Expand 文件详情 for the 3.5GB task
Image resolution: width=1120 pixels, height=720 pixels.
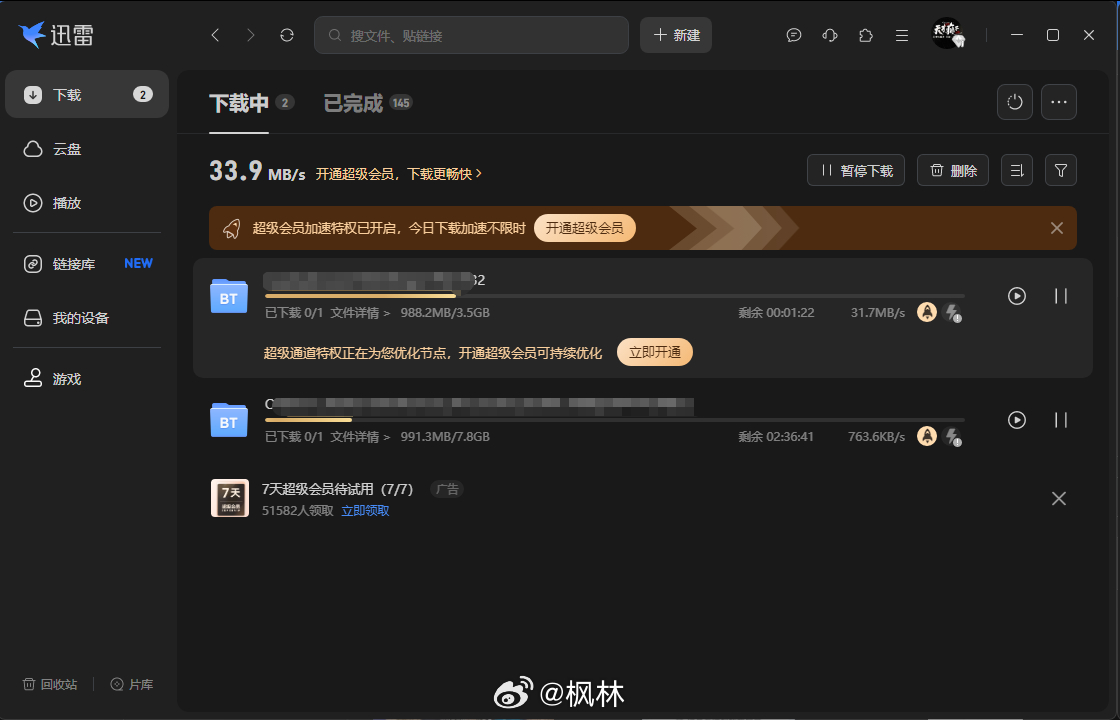(x=360, y=313)
